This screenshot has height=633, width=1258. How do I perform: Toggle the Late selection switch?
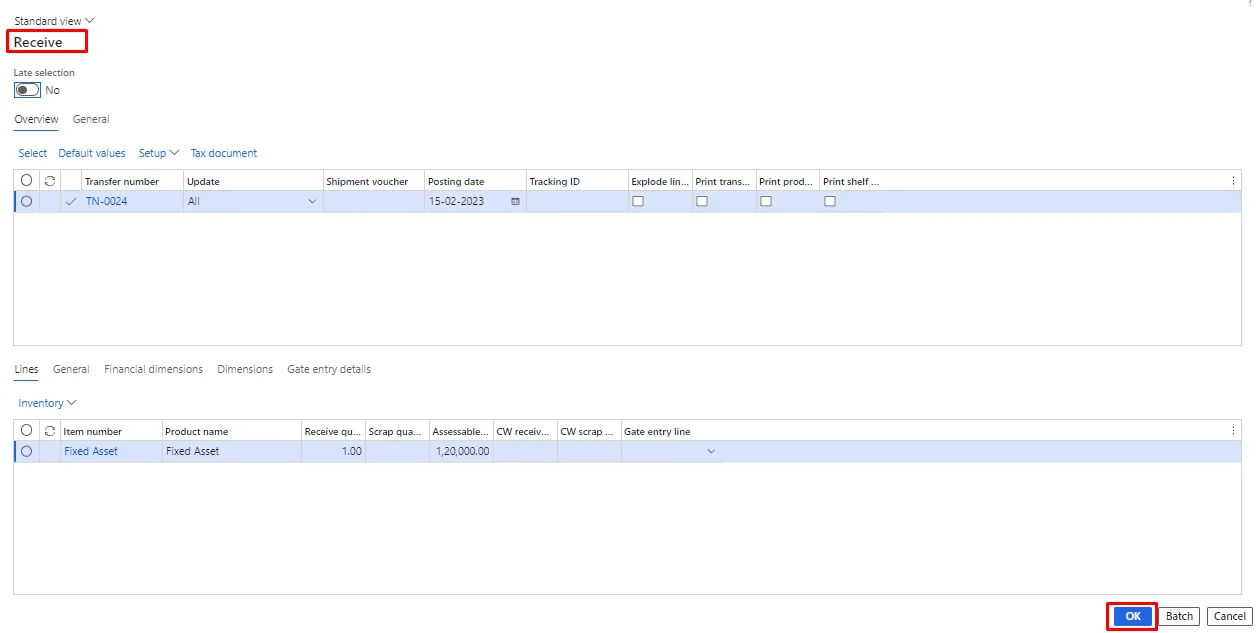(27, 90)
